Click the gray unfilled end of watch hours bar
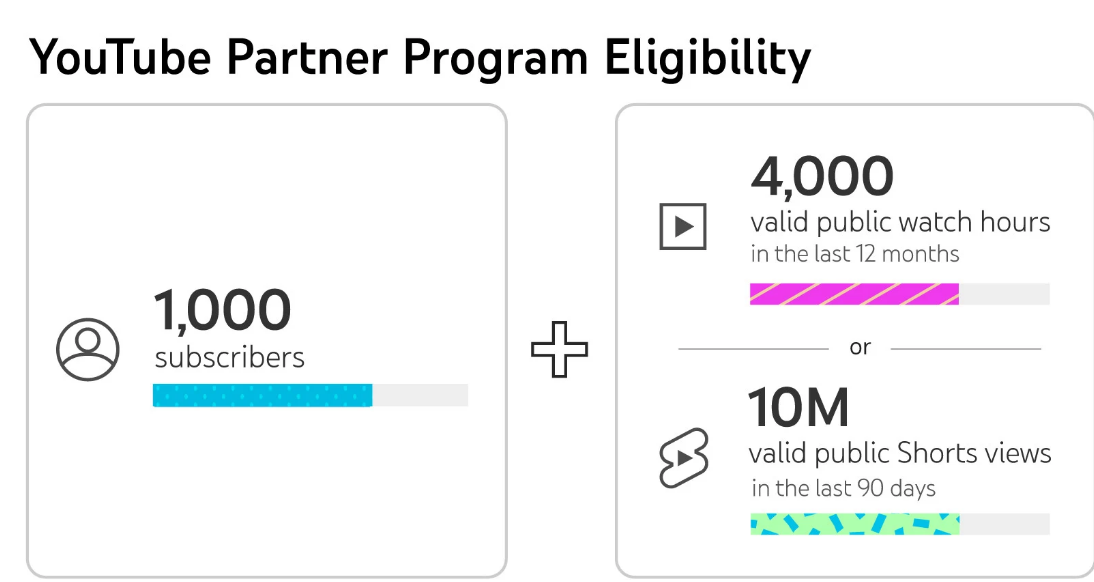This screenshot has width=1094, height=582. coord(1004,294)
